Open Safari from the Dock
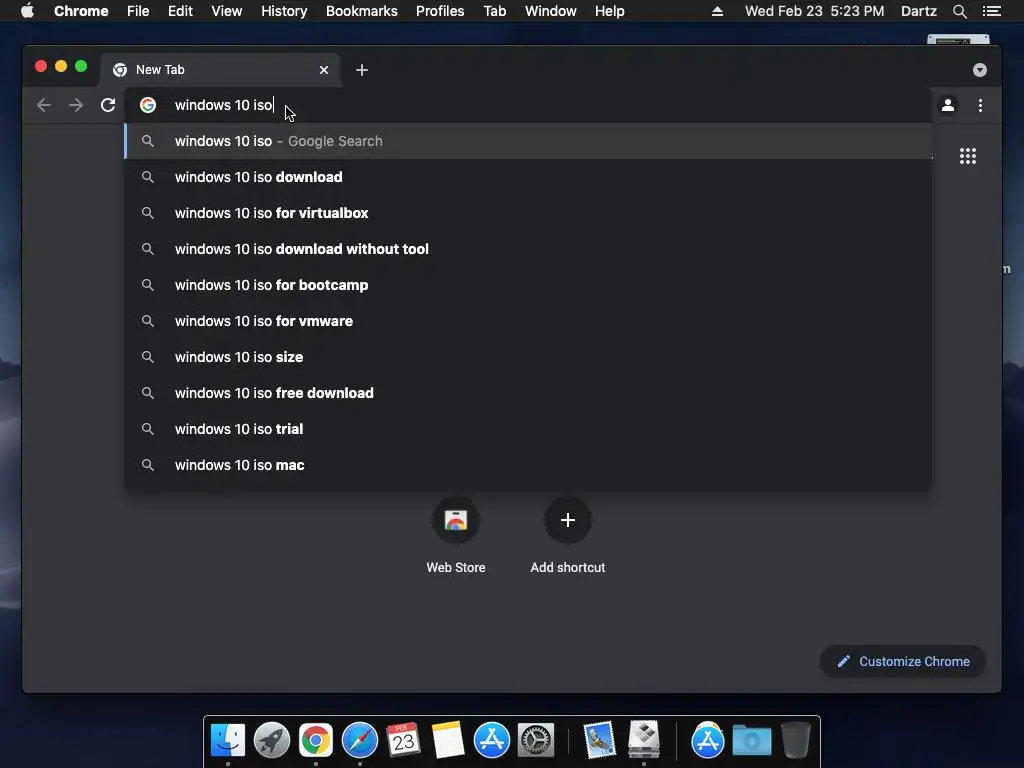The height and width of the screenshot is (768, 1024). pyautogui.click(x=360, y=741)
